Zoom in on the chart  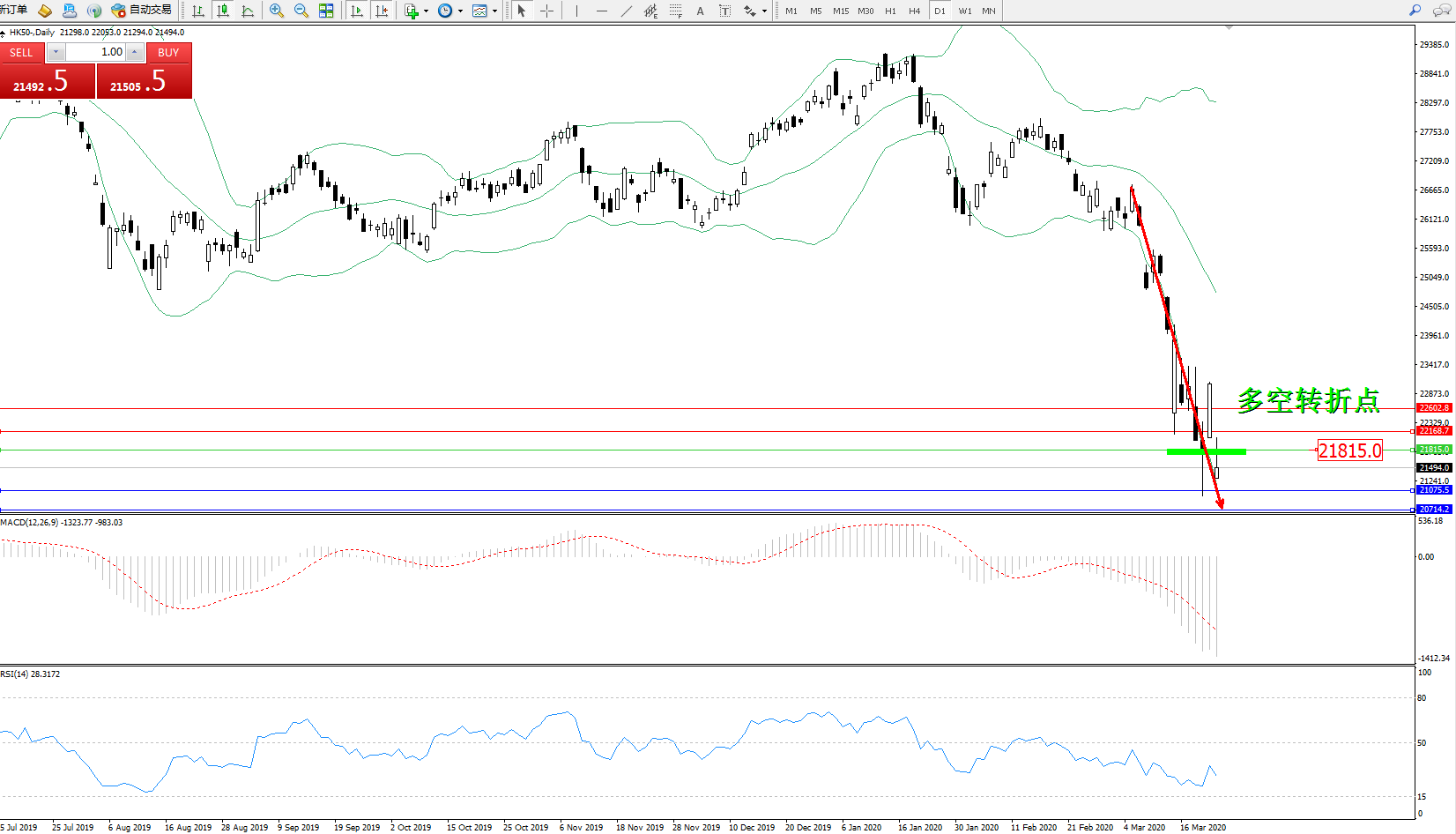tap(277, 11)
